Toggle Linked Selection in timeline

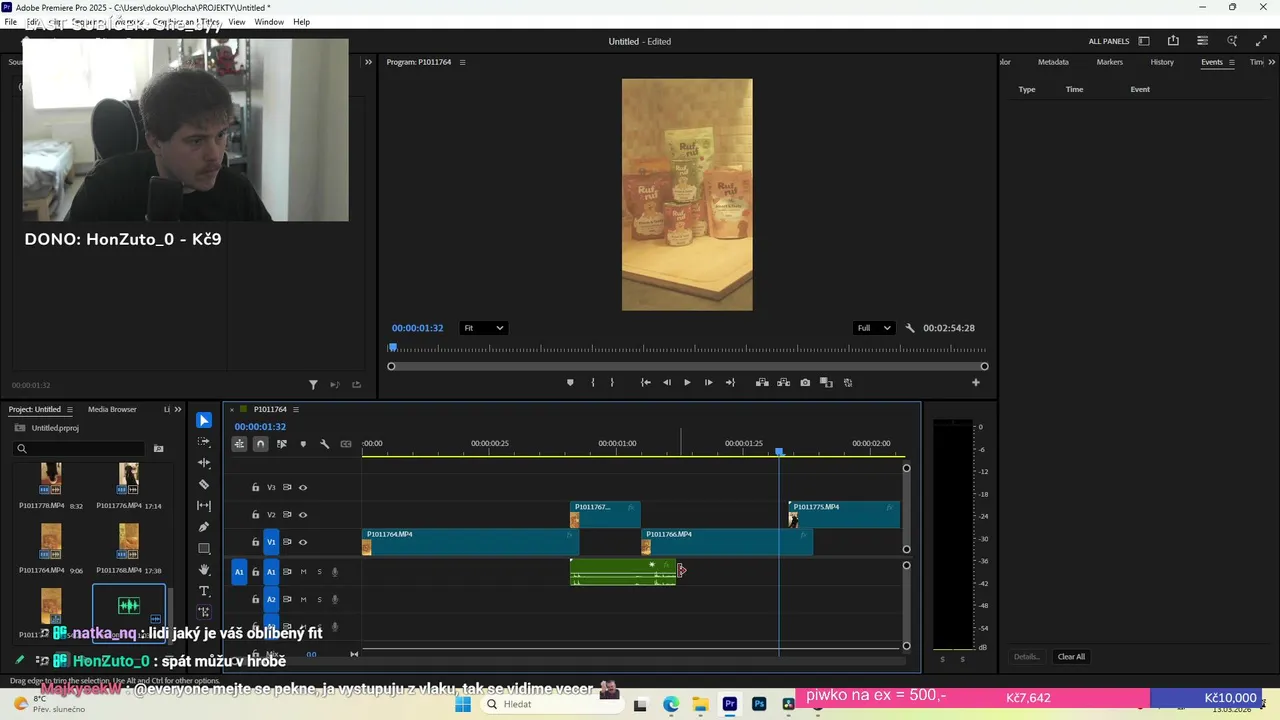[282, 444]
